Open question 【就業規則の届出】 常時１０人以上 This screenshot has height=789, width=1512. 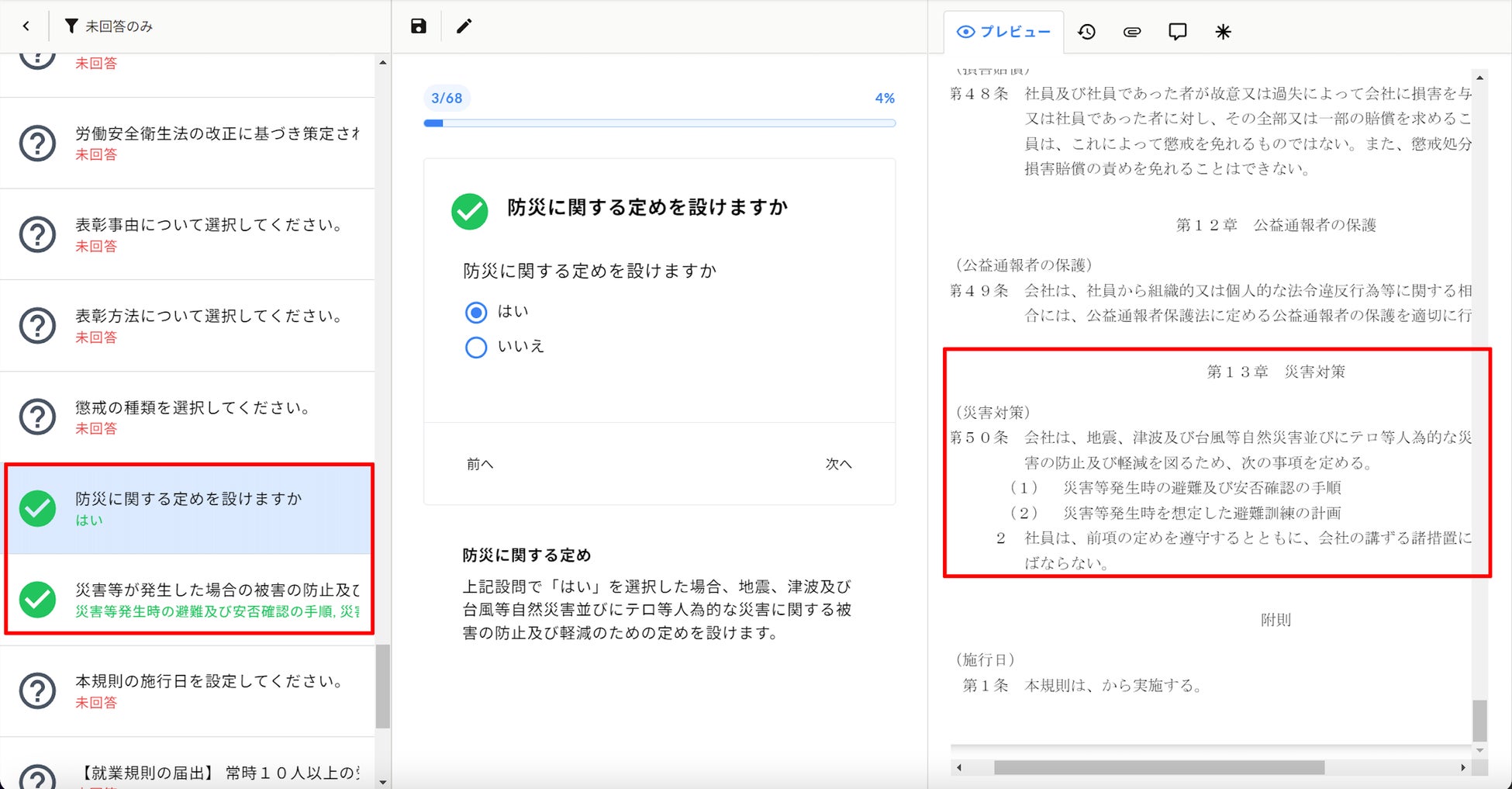pyautogui.click(x=188, y=763)
